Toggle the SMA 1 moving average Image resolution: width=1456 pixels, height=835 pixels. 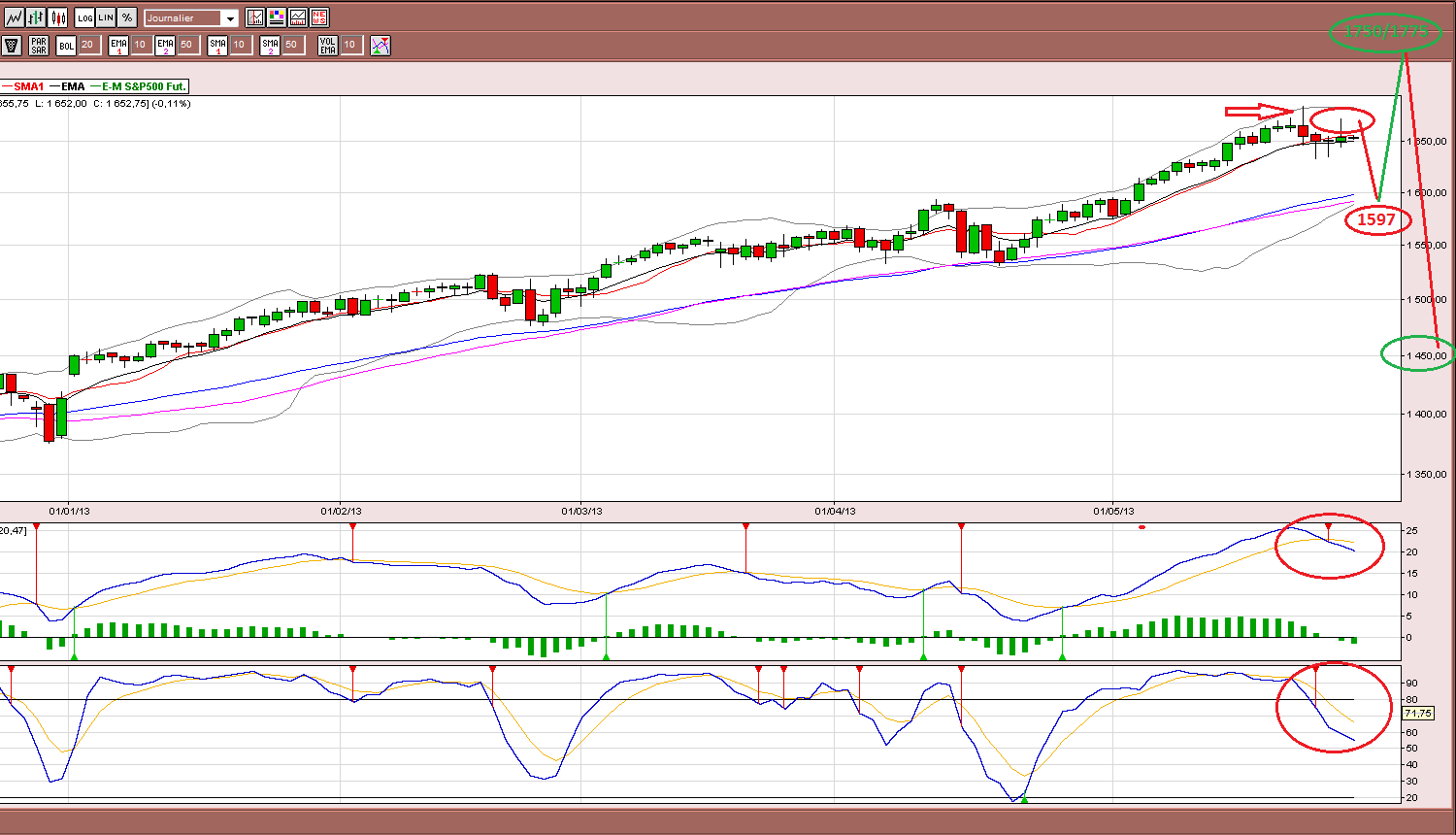pos(217,46)
